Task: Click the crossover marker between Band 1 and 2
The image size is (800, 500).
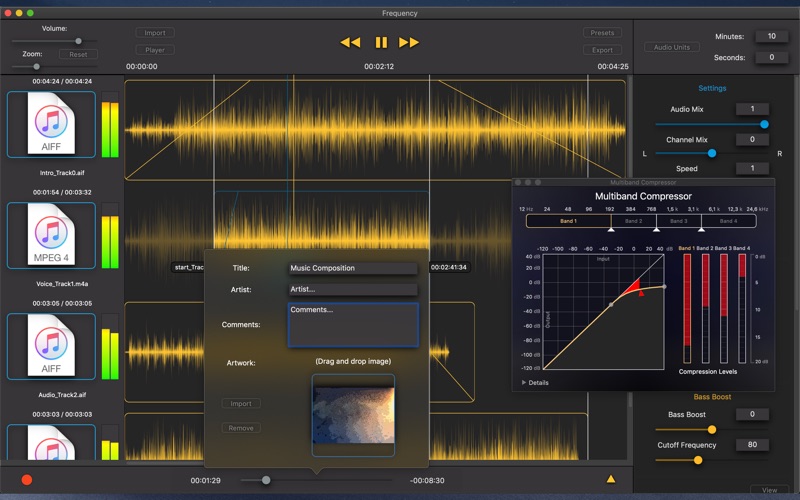Action: click(x=611, y=230)
